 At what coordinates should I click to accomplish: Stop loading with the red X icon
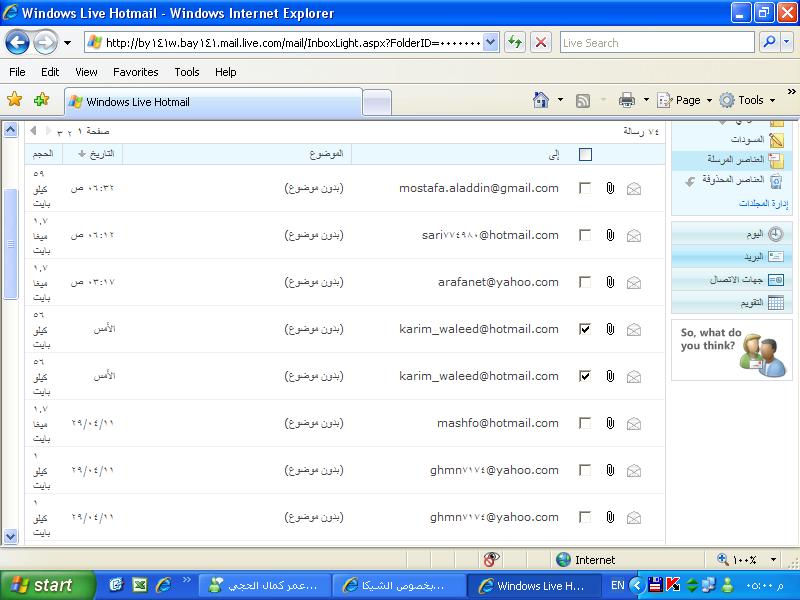541,42
